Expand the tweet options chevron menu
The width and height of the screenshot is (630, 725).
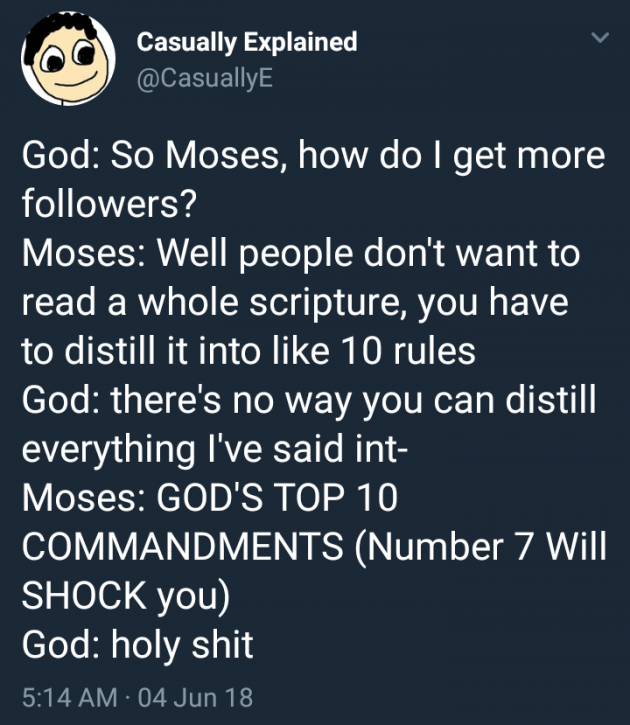599,40
